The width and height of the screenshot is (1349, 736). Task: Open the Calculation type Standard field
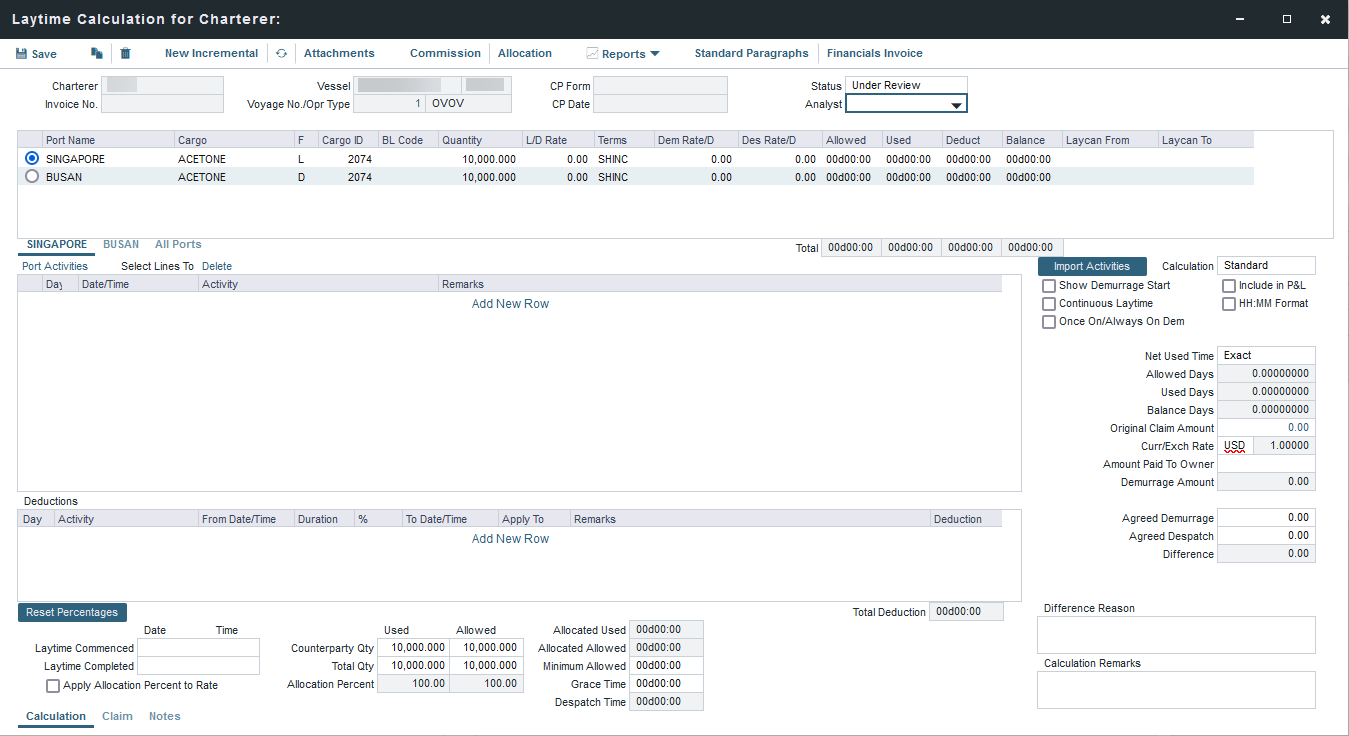[1267, 266]
